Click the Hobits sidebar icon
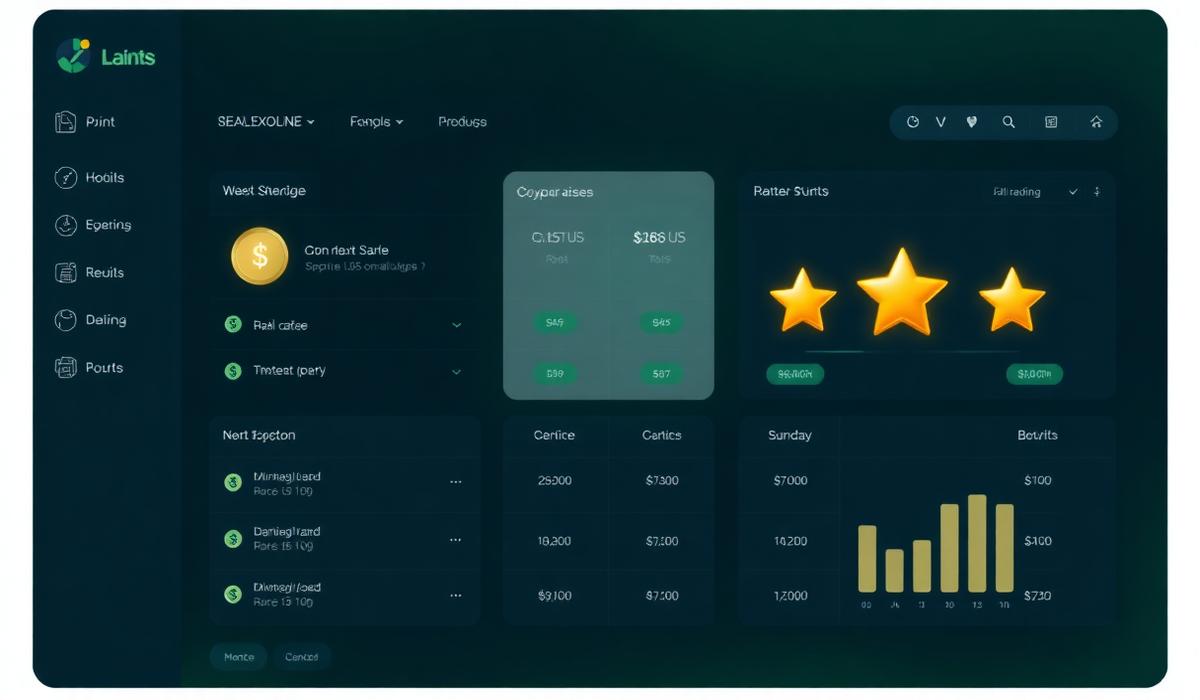The height and width of the screenshot is (700, 1200). (x=65, y=177)
